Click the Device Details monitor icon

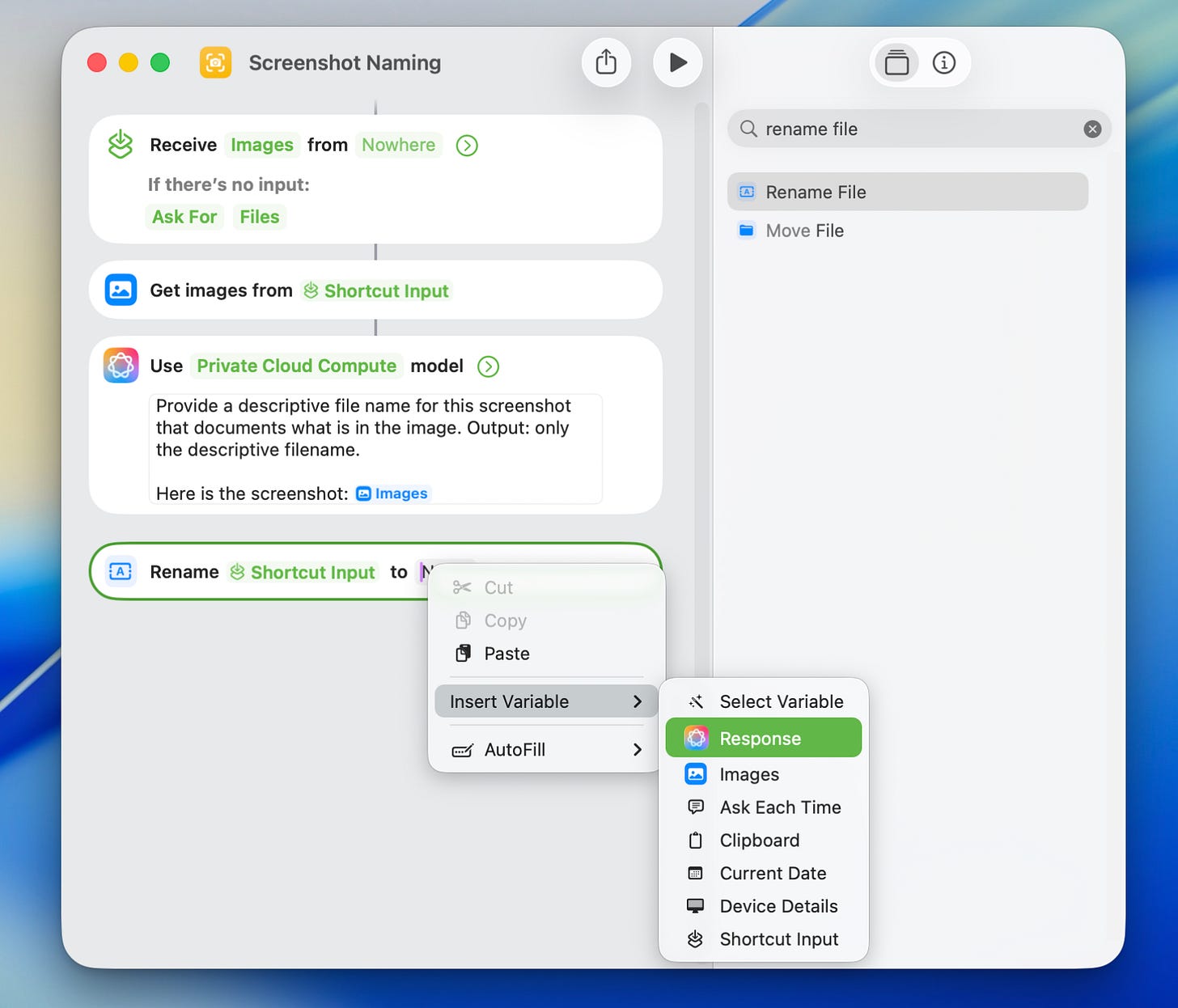[x=696, y=906]
